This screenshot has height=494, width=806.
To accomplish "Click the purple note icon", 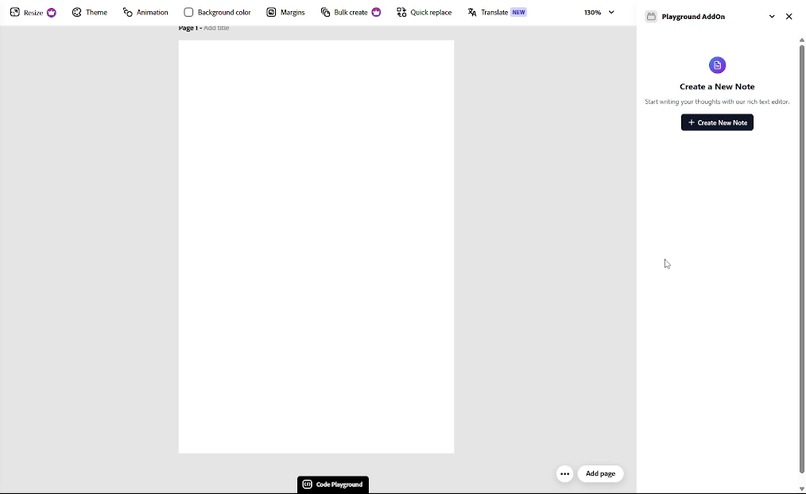I will 717,65.
